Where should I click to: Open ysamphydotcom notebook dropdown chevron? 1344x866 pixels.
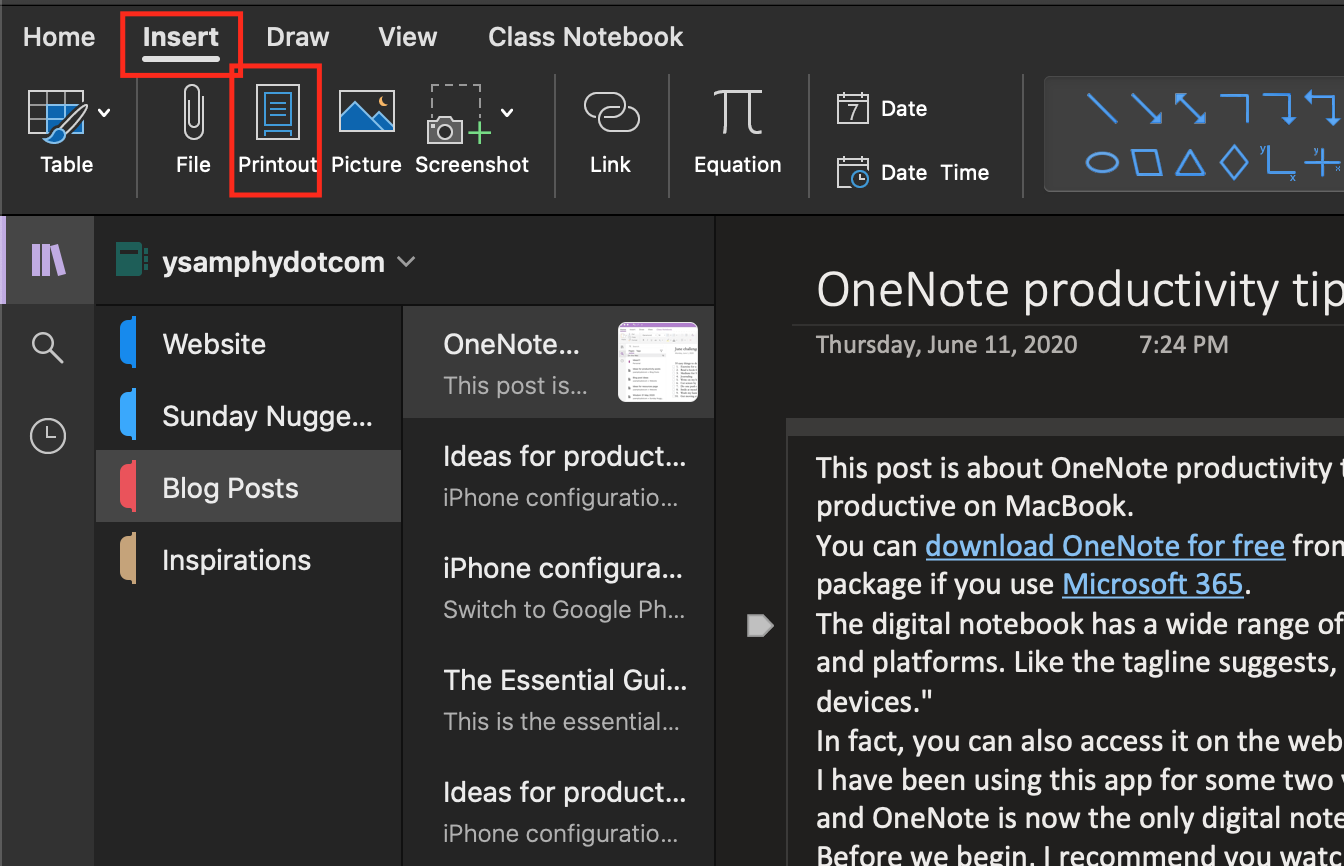click(x=406, y=262)
